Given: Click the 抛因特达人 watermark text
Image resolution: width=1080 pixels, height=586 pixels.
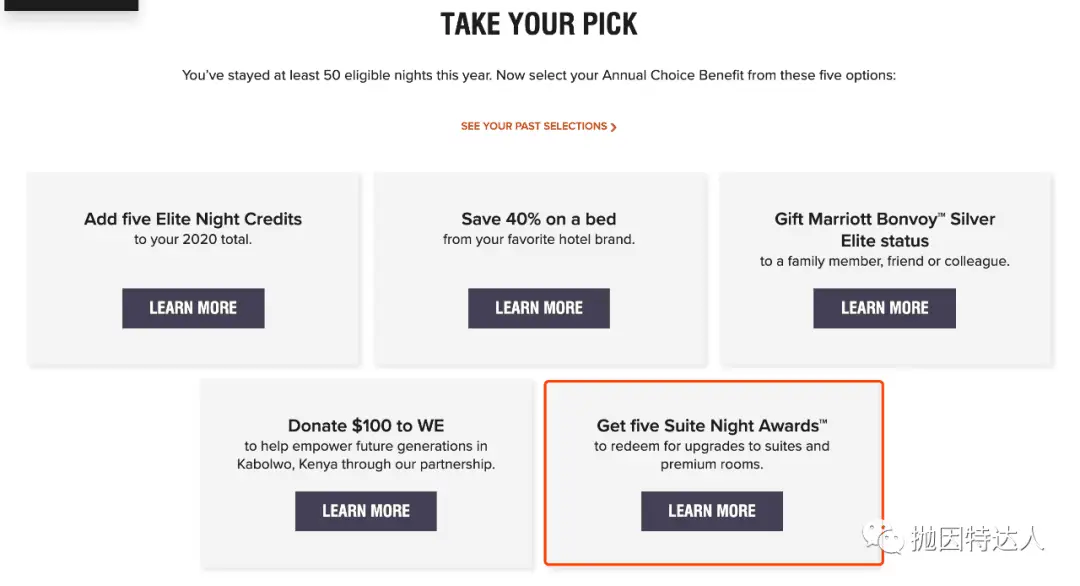Looking at the screenshot, I should pyautogui.click(x=977, y=540).
